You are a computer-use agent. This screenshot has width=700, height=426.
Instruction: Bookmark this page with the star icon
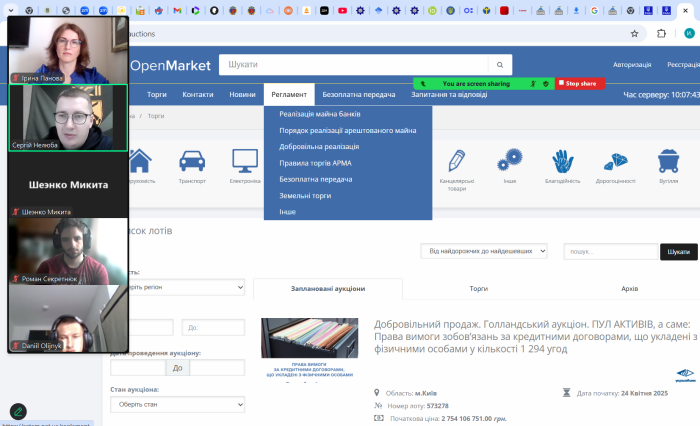634,33
